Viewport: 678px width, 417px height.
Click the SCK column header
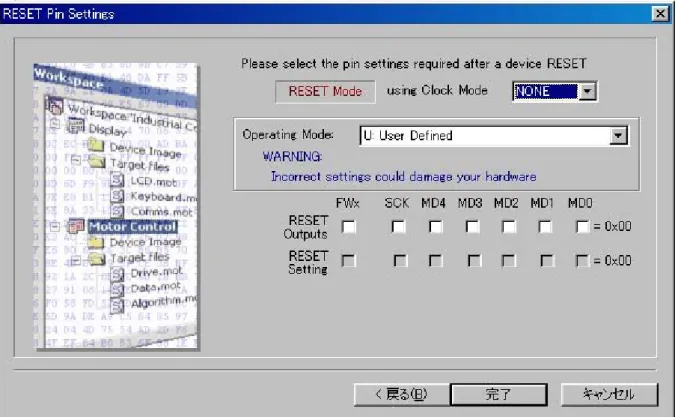397,203
